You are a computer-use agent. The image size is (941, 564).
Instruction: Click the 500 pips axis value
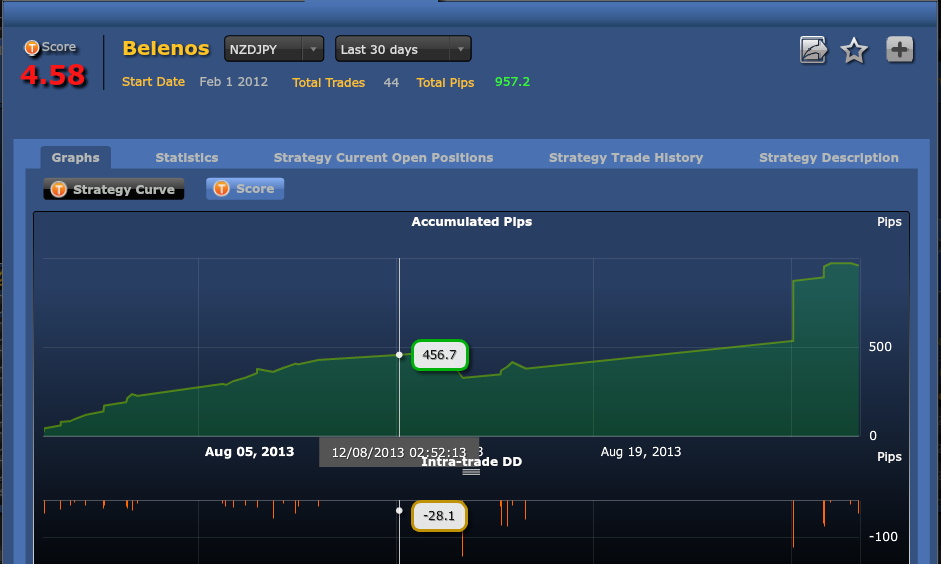click(880, 347)
